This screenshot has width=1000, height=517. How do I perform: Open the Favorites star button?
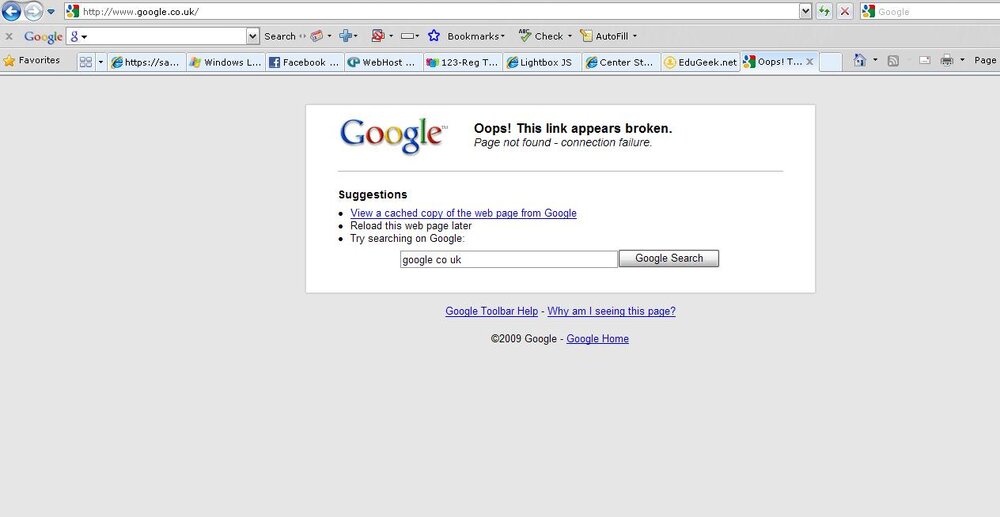31,61
